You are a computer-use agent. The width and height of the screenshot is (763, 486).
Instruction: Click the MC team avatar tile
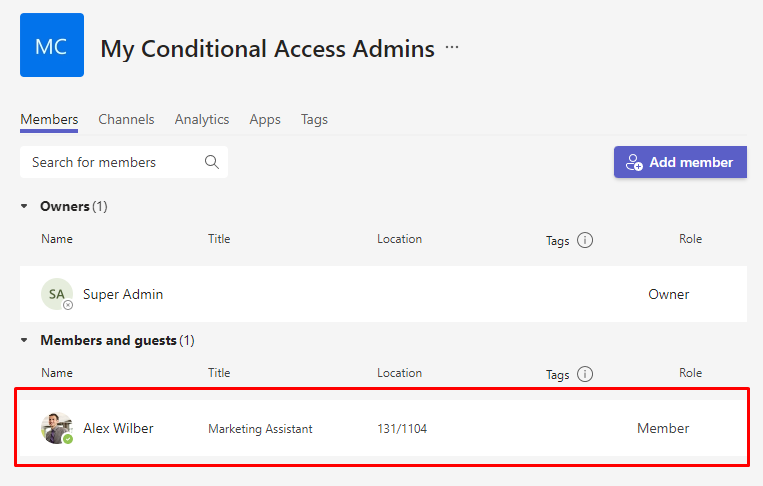click(52, 45)
